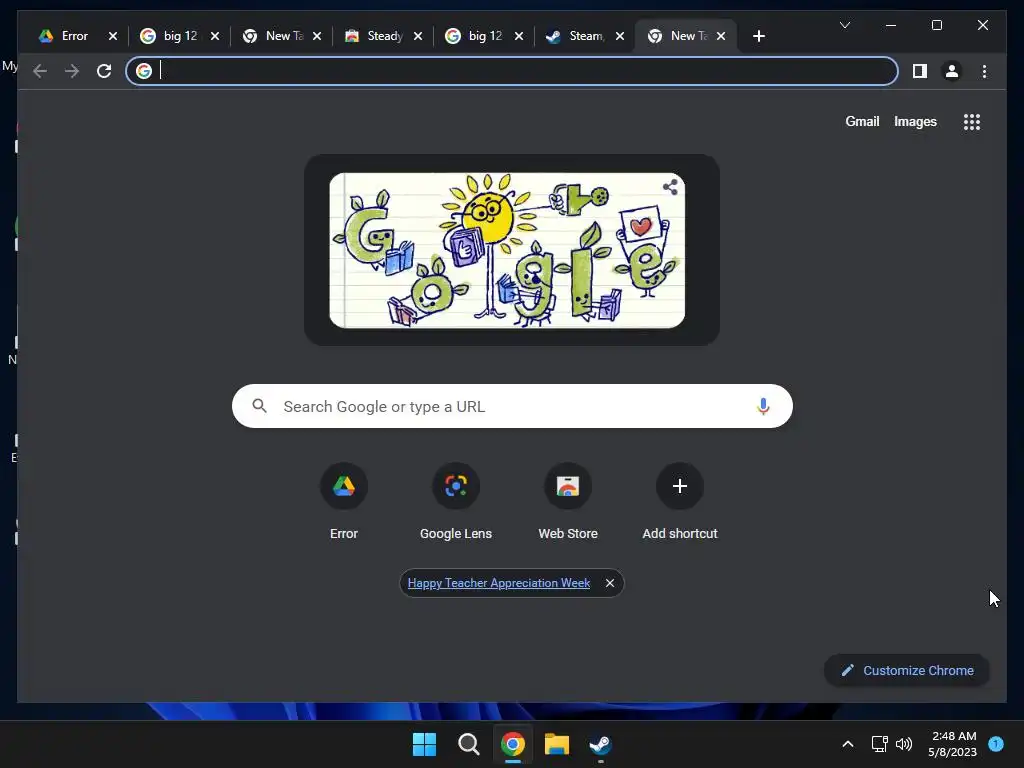Click Chrome icon in the taskbar
The height and width of the screenshot is (768, 1024).
[x=513, y=744]
